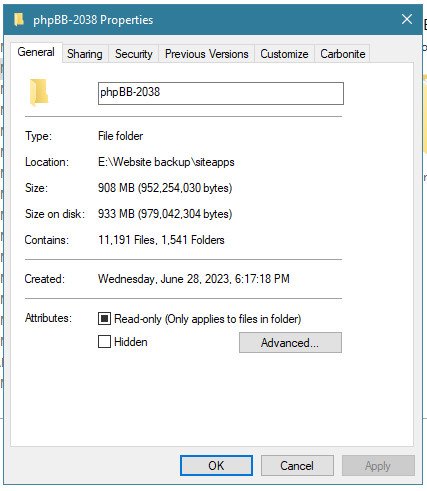Open the Customize tab

(284, 54)
